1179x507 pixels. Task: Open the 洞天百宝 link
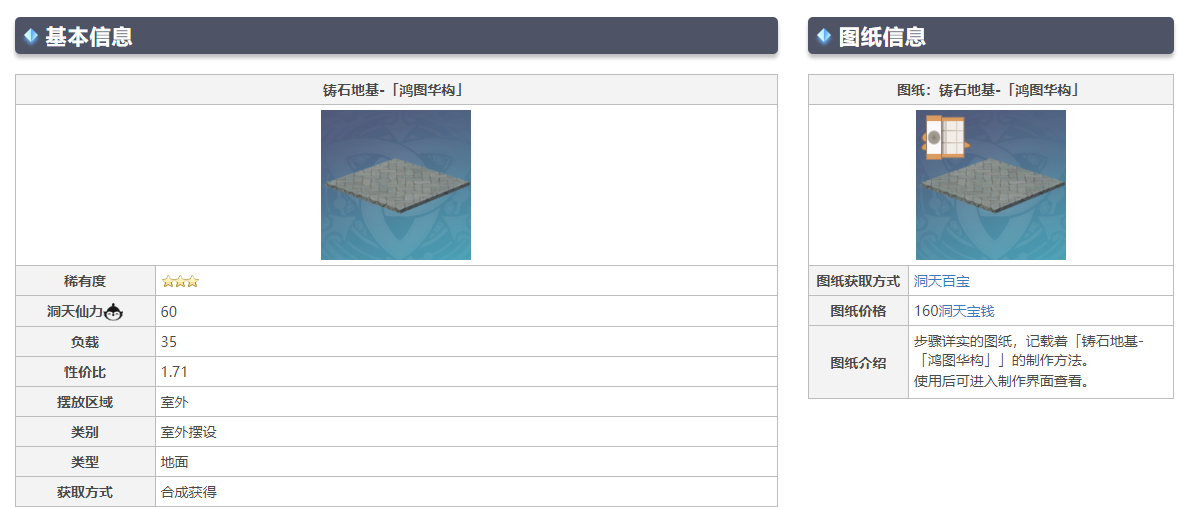(941, 281)
